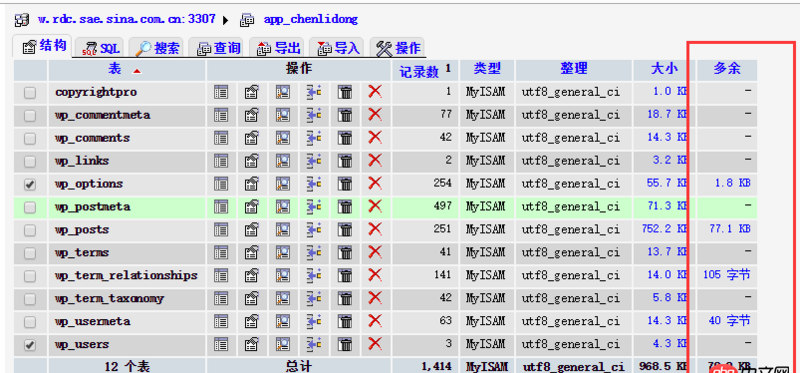
Task: Open structure icon for wp_terms
Action: click(x=252, y=253)
